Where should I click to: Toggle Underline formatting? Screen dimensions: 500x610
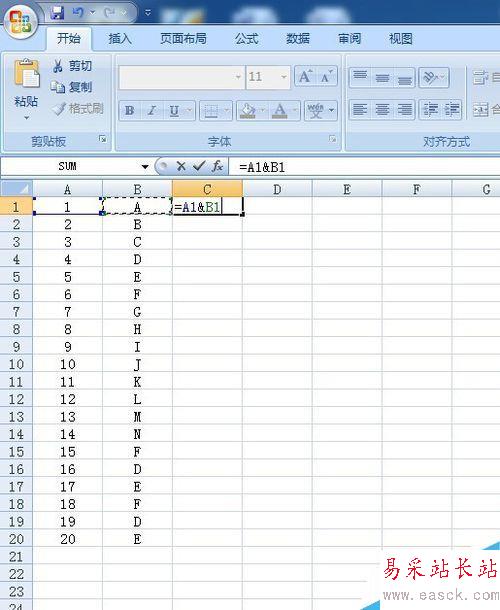coord(174,110)
